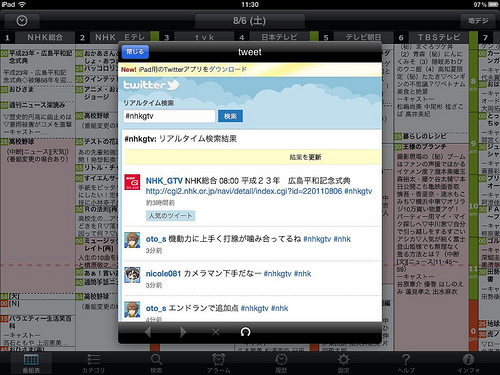Image resolution: width=500 pixels, height=375 pixels.
Task: Tap the clock icon in top bar
Action: (x=22, y=21)
